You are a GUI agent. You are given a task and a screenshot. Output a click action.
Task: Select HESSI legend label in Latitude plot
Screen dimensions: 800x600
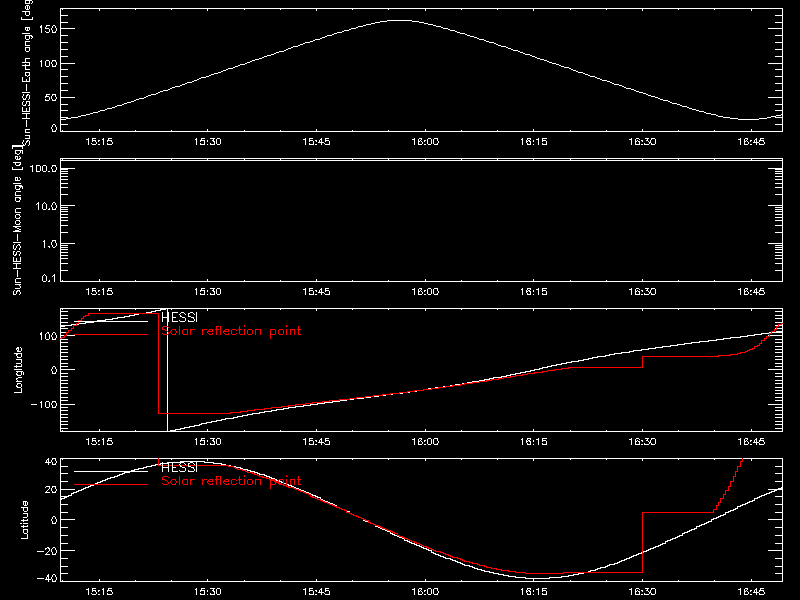point(180,467)
